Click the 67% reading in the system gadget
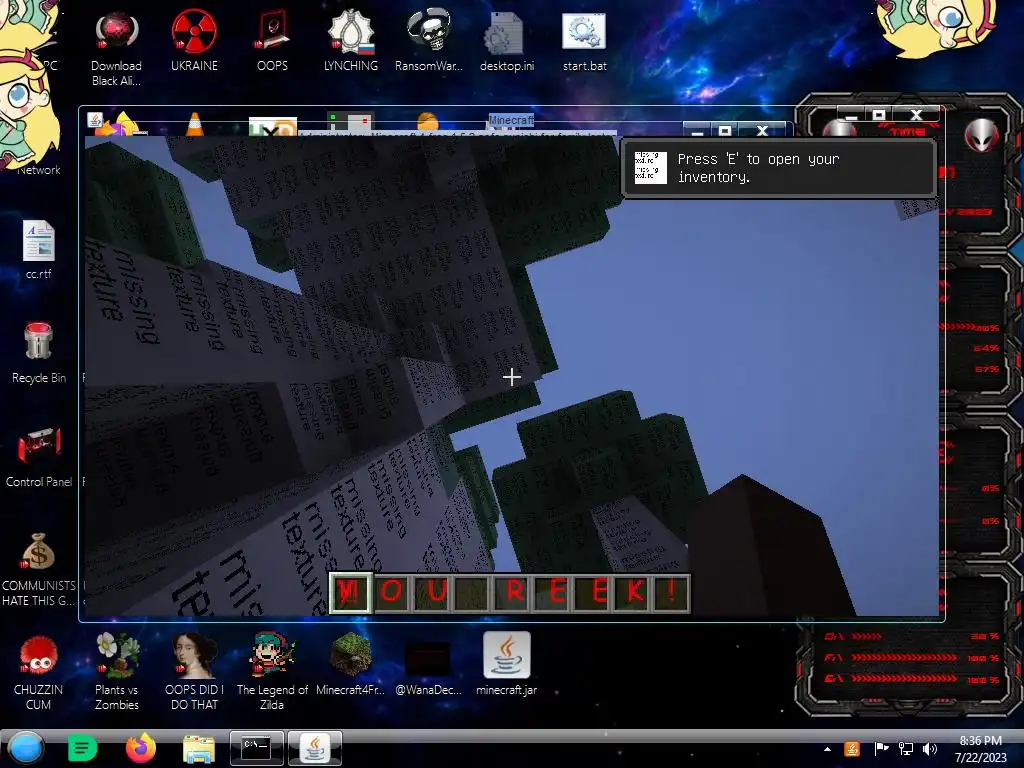Image resolution: width=1024 pixels, height=768 pixels. tap(987, 369)
